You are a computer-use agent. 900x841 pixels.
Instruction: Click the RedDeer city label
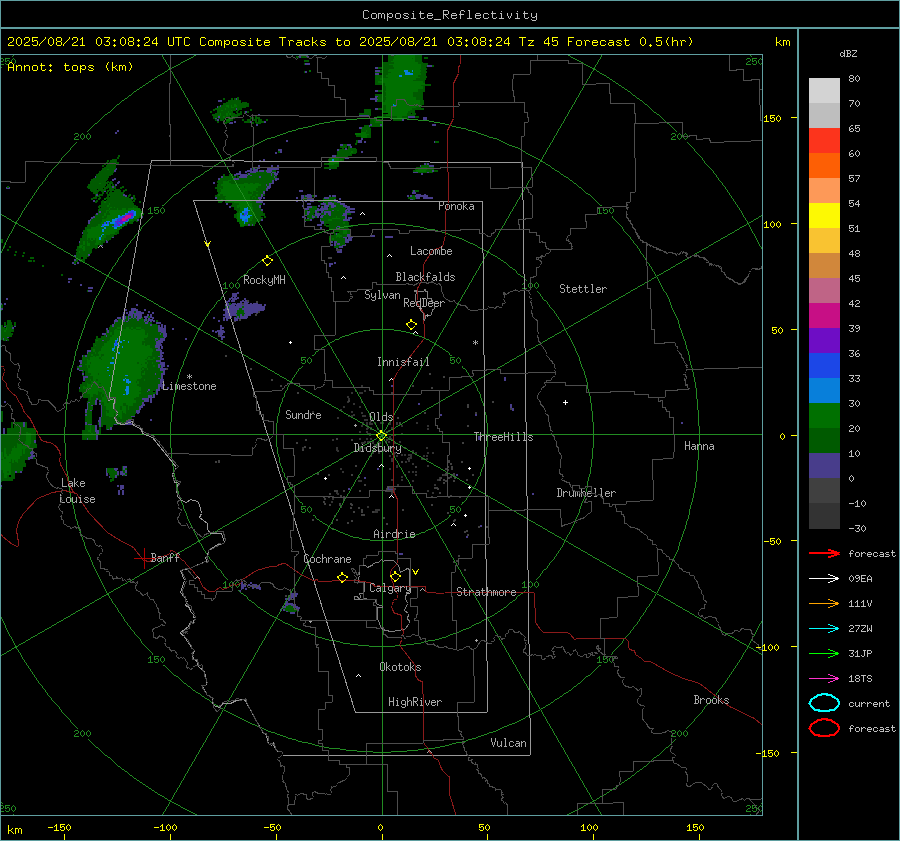click(x=424, y=303)
